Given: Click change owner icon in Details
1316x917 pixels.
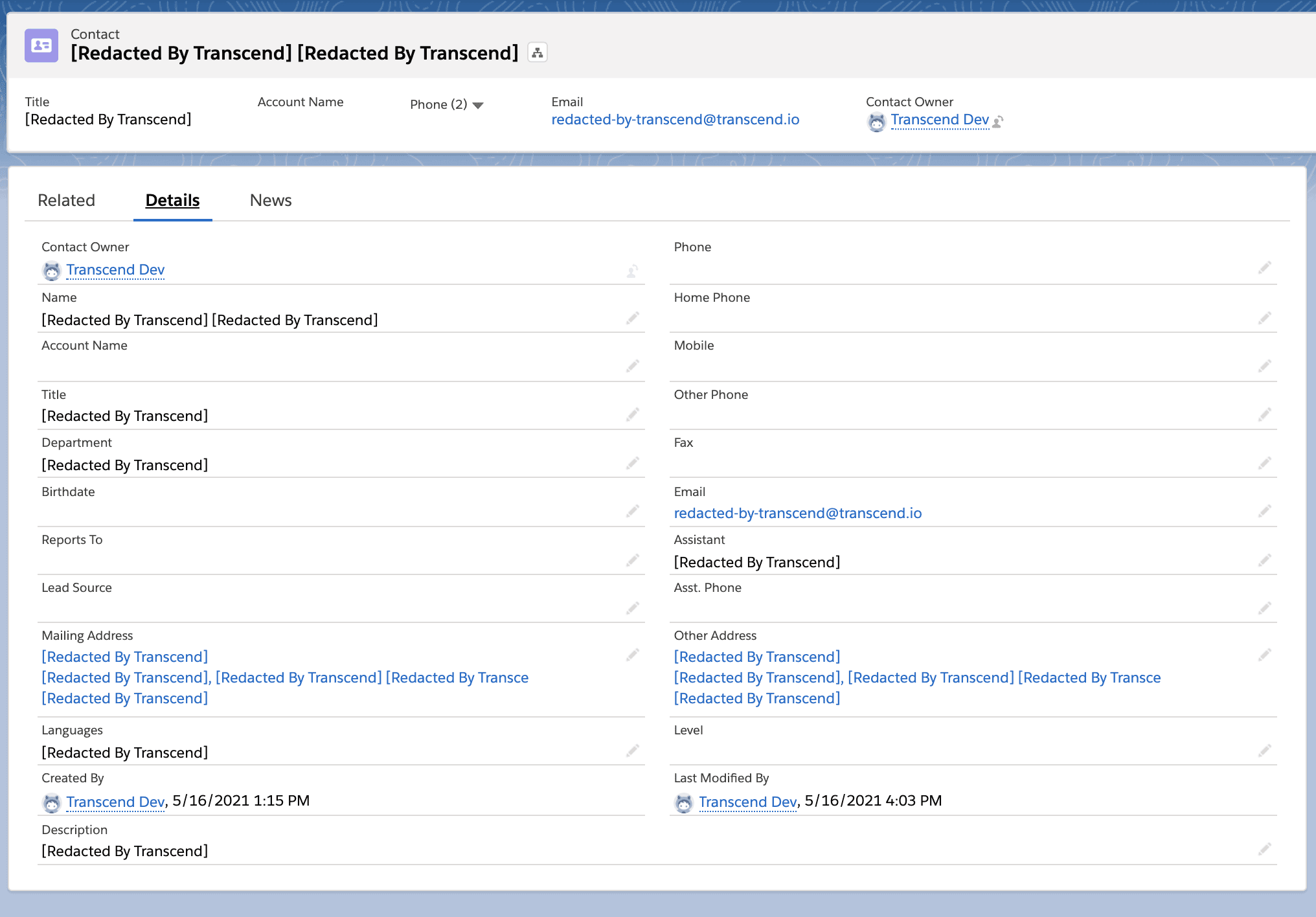Looking at the screenshot, I should pyautogui.click(x=633, y=271).
